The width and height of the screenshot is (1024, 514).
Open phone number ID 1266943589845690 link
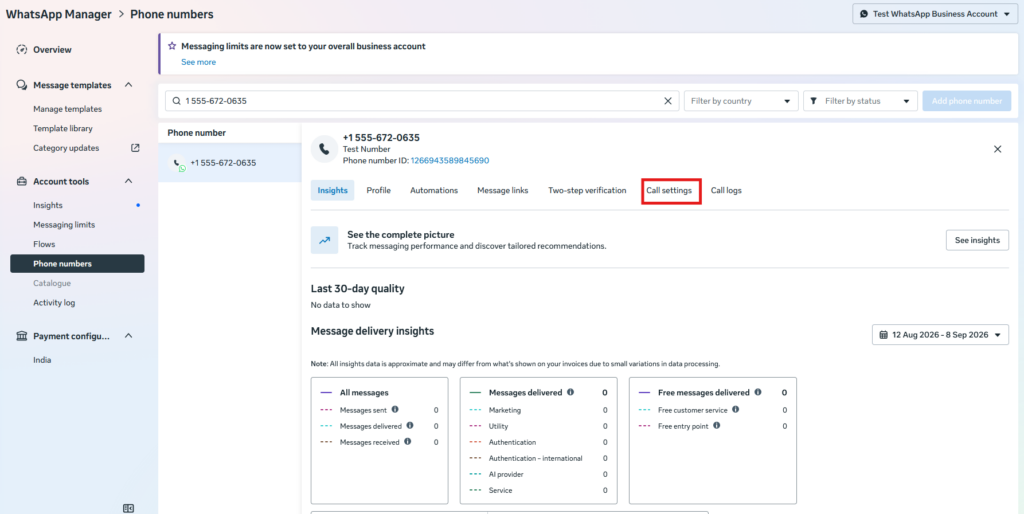click(x=450, y=161)
